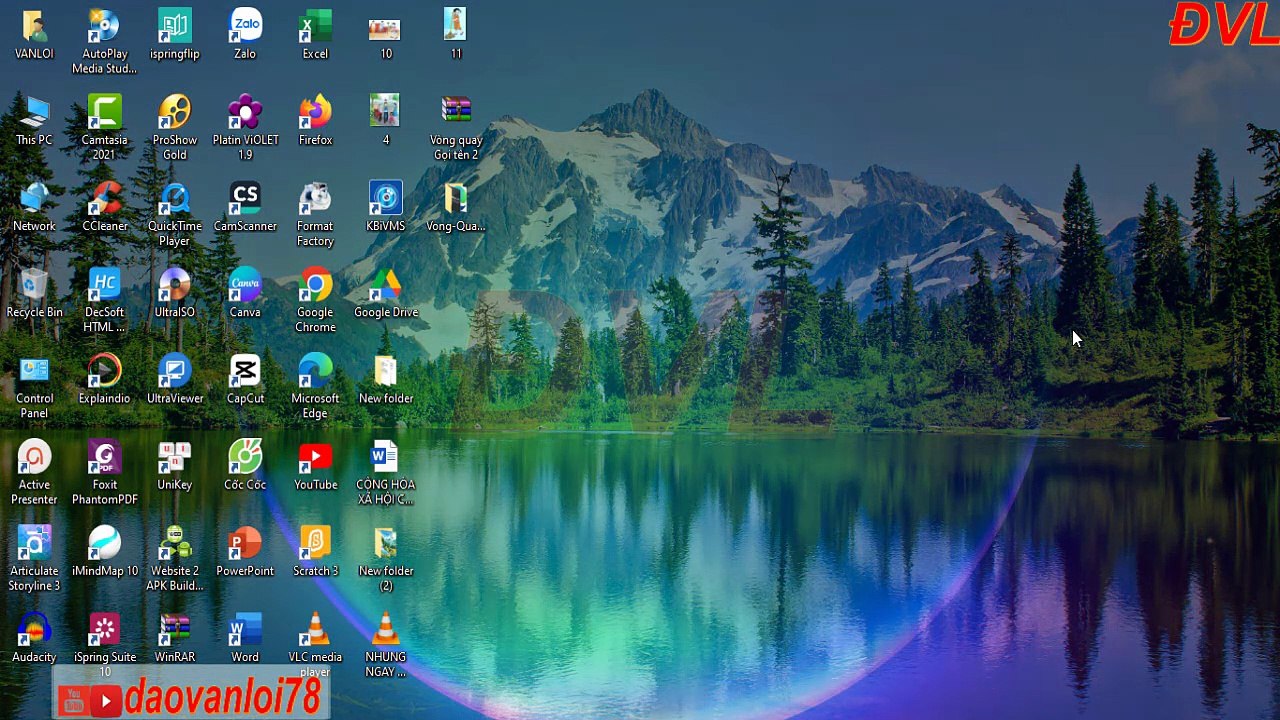Open the Network desktop icon

34,199
